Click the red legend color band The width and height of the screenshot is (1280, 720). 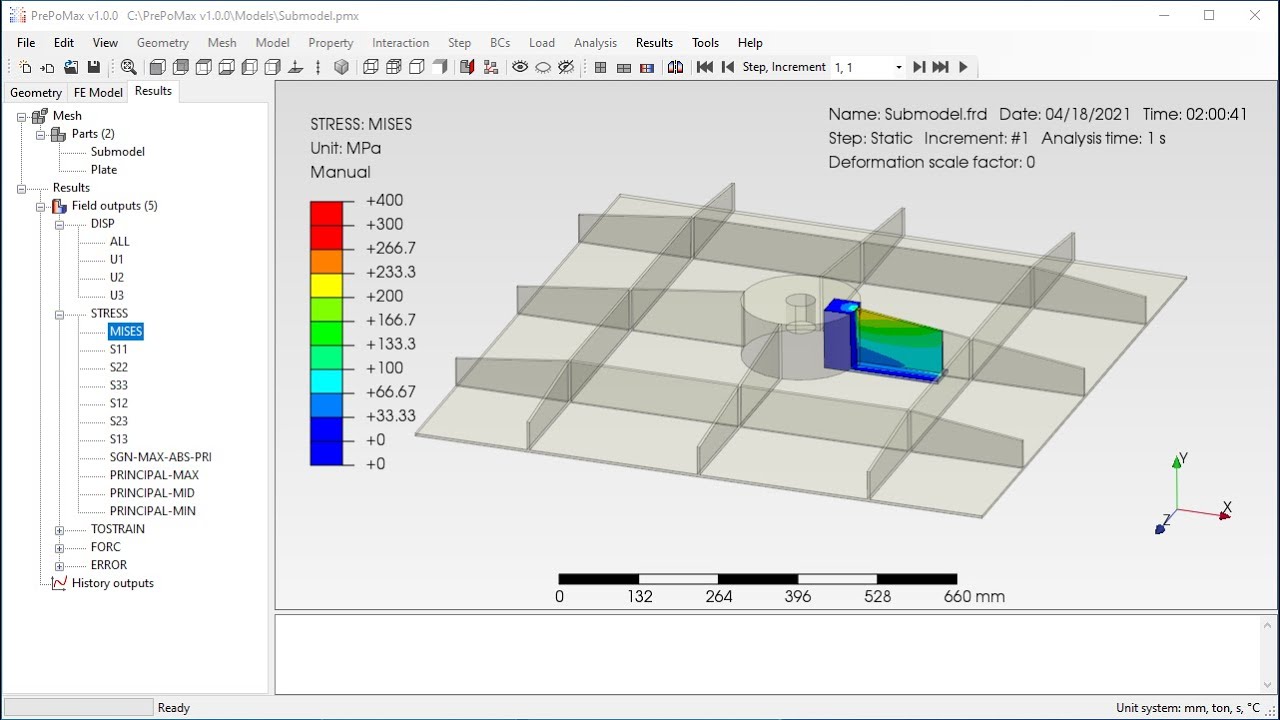coord(326,212)
